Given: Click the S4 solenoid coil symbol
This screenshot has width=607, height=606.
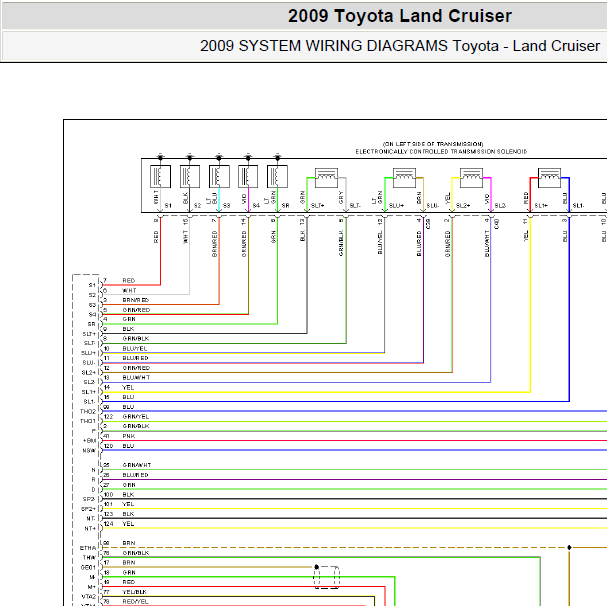Looking at the screenshot, I should click(248, 177).
